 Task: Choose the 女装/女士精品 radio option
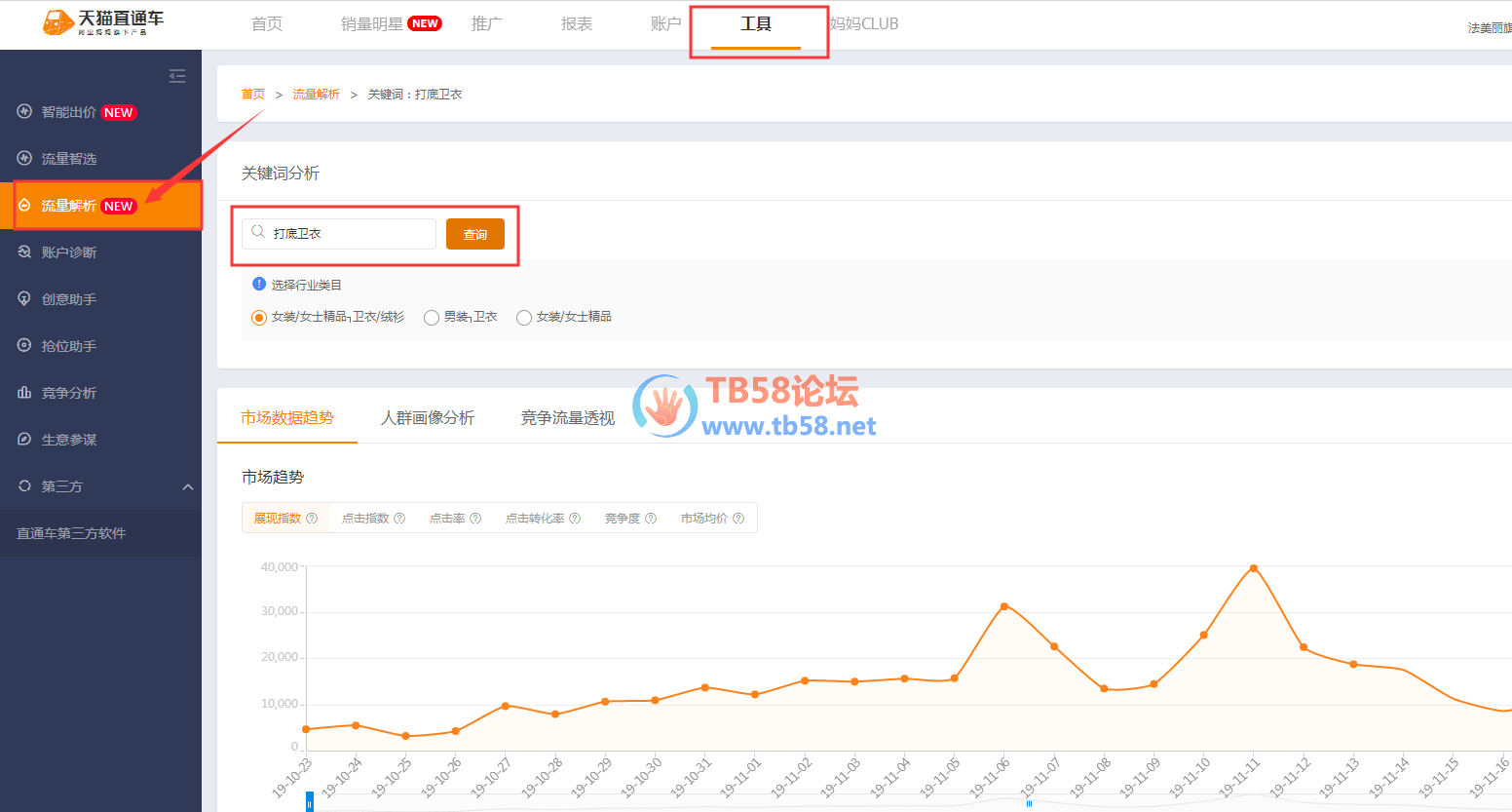(524, 318)
